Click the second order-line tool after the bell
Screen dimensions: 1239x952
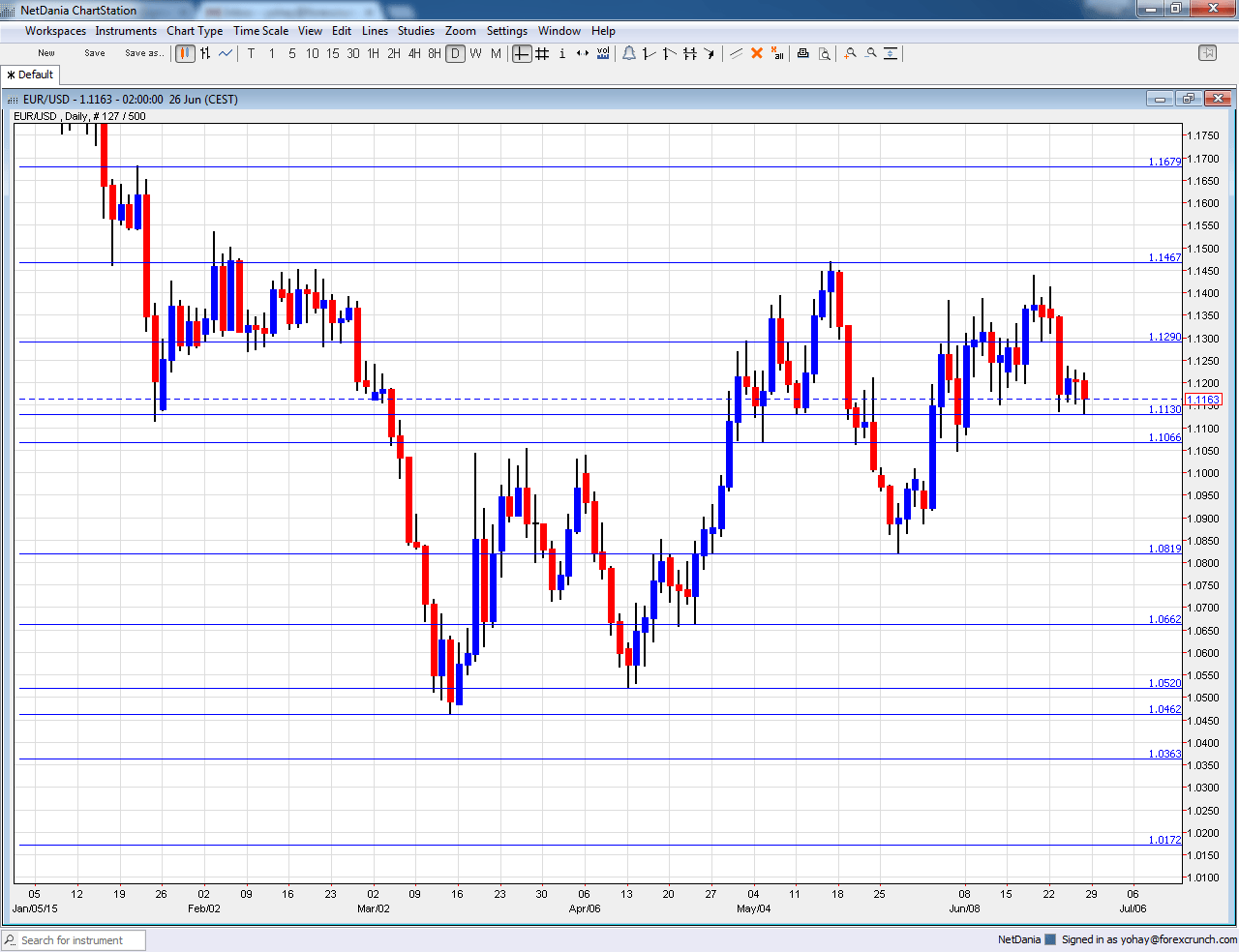tap(670, 53)
